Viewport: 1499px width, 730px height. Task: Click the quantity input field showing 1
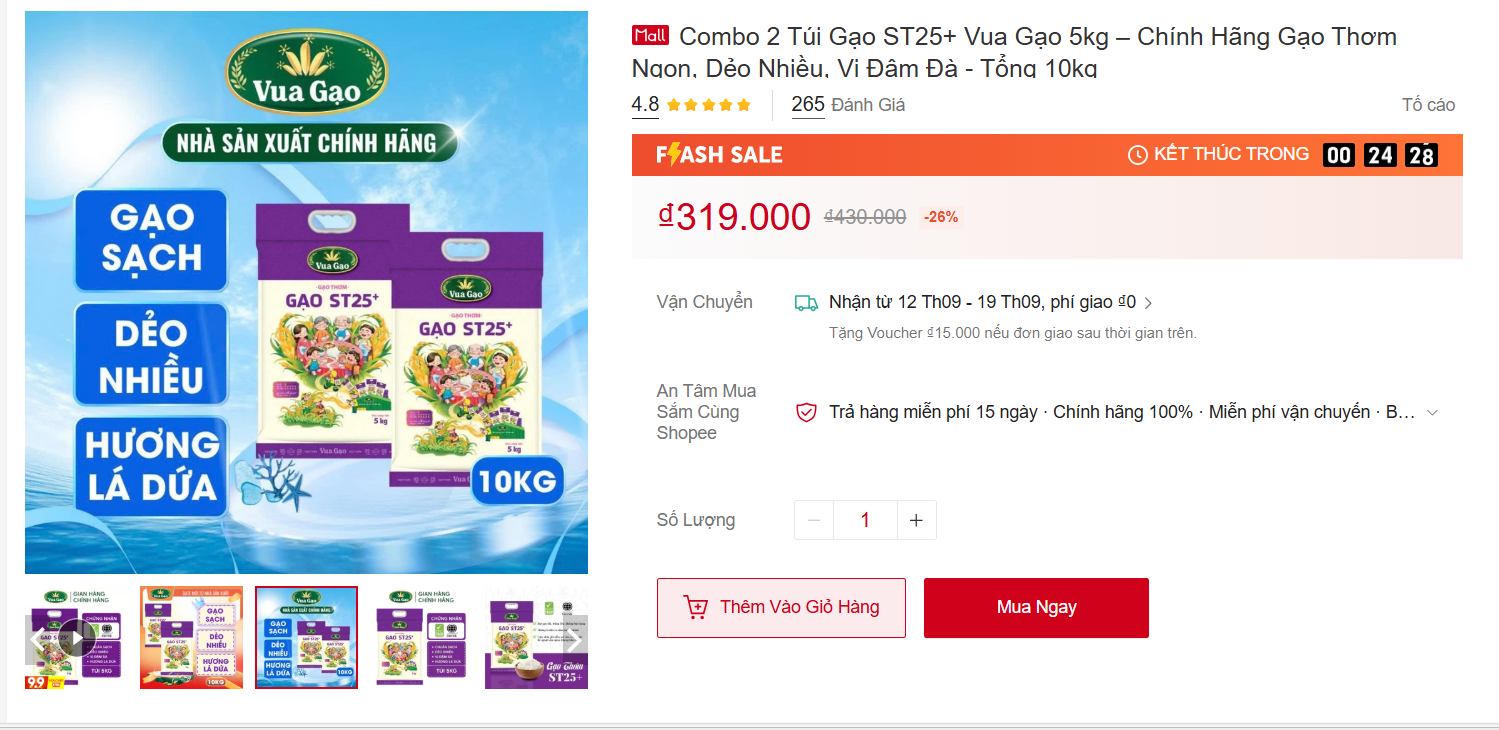(864, 519)
